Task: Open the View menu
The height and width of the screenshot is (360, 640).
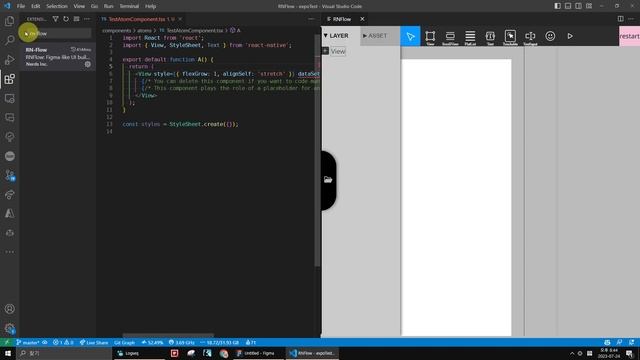Action: (79, 6)
